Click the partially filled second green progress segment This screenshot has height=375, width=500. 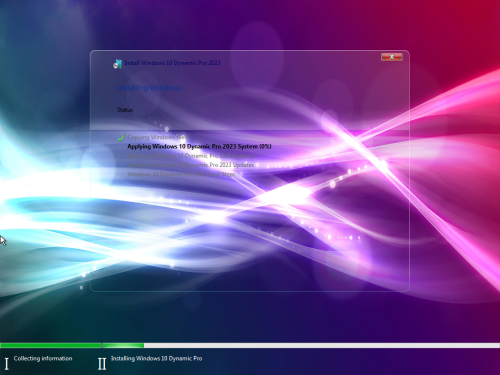(123, 346)
